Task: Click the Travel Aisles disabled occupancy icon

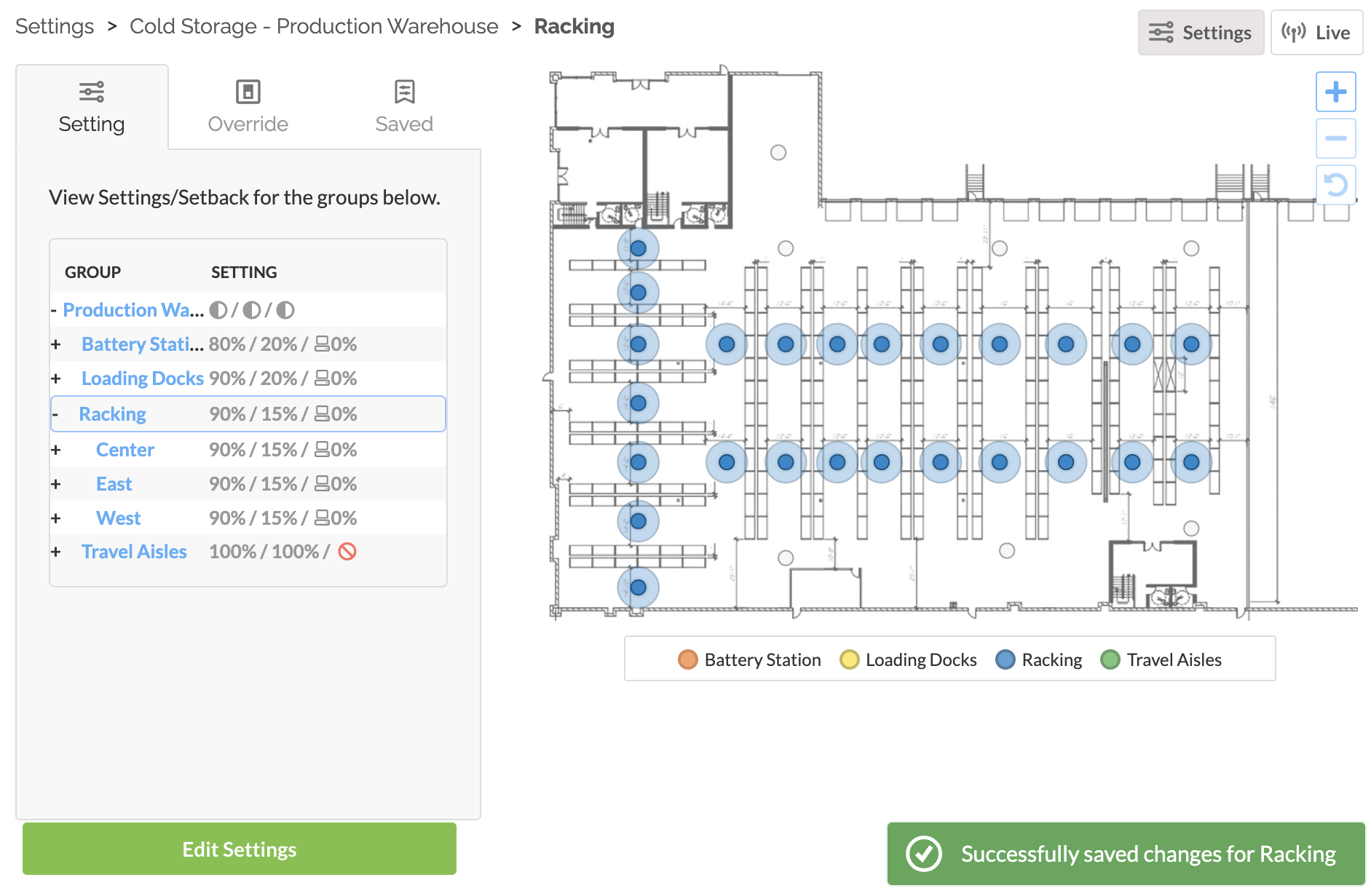Action: pos(347,552)
